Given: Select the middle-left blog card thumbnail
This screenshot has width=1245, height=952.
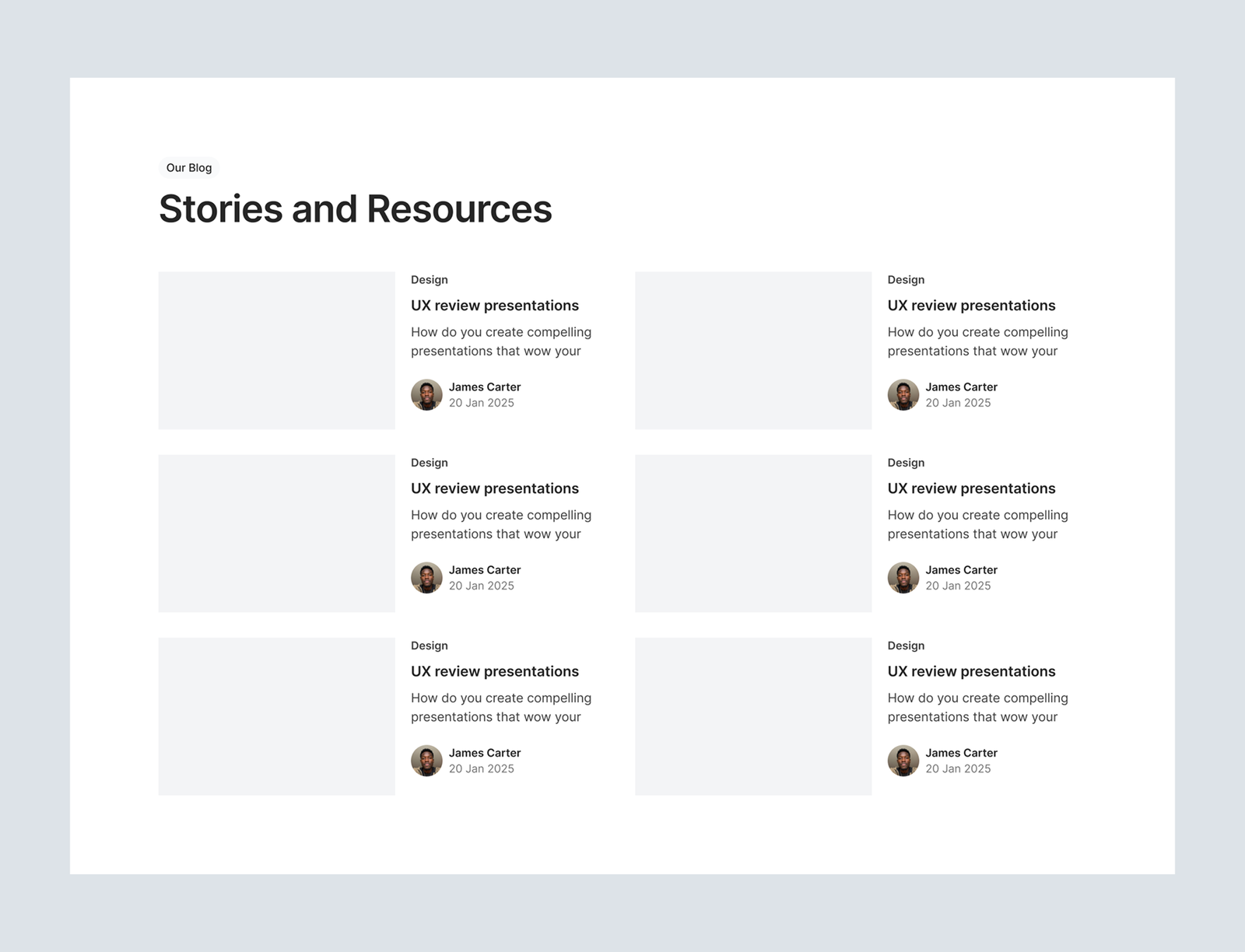Looking at the screenshot, I should coord(276,533).
